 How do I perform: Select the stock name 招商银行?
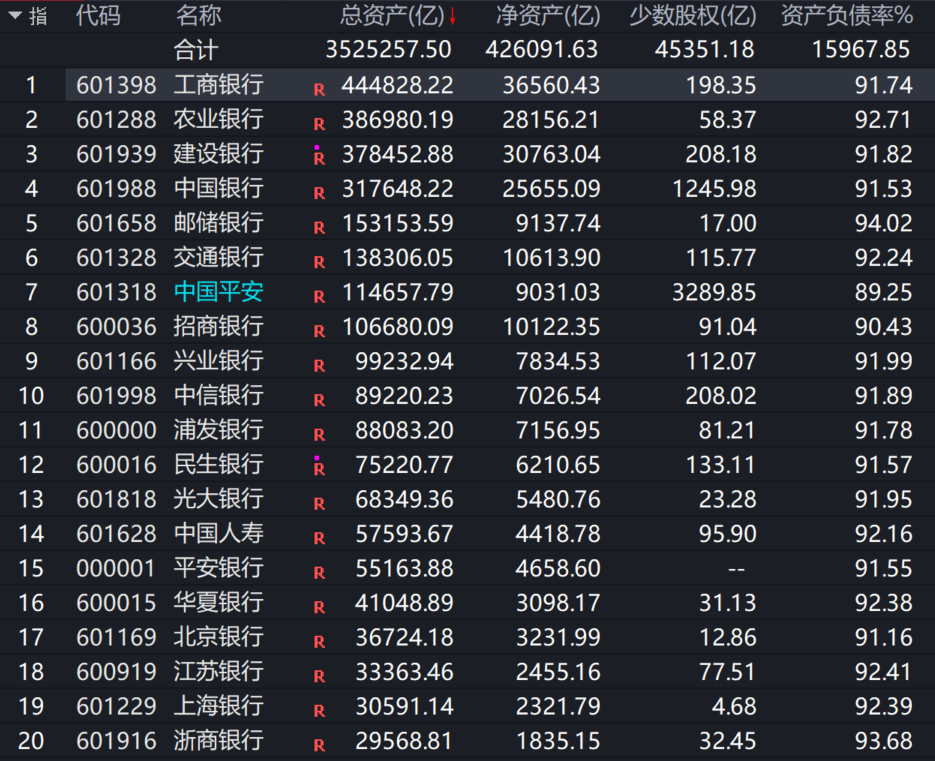219,327
